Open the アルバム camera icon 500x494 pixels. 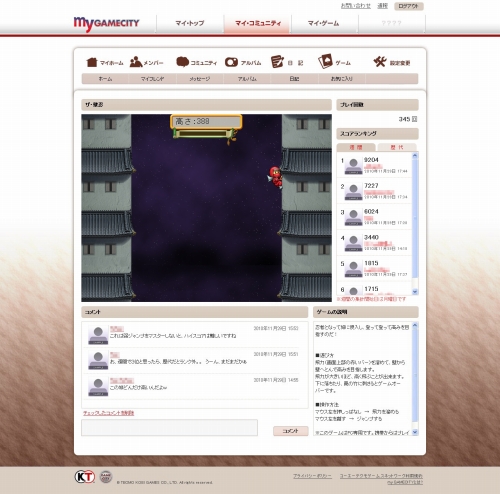(x=231, y=62)
